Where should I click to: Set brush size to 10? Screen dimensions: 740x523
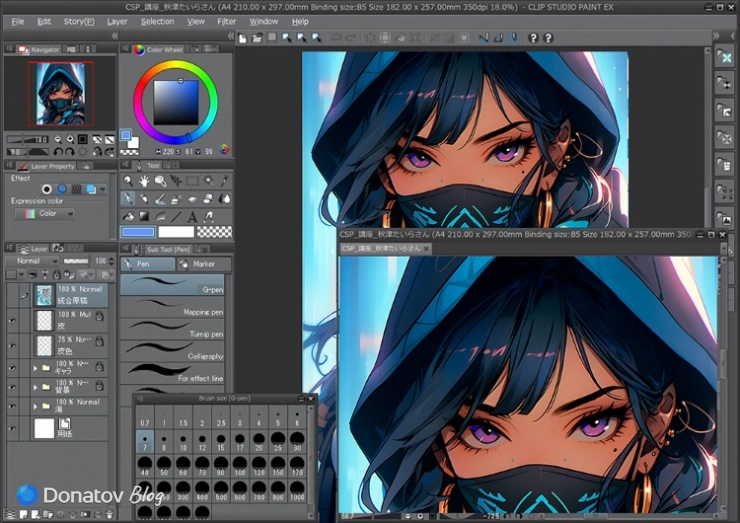(183, 442)
